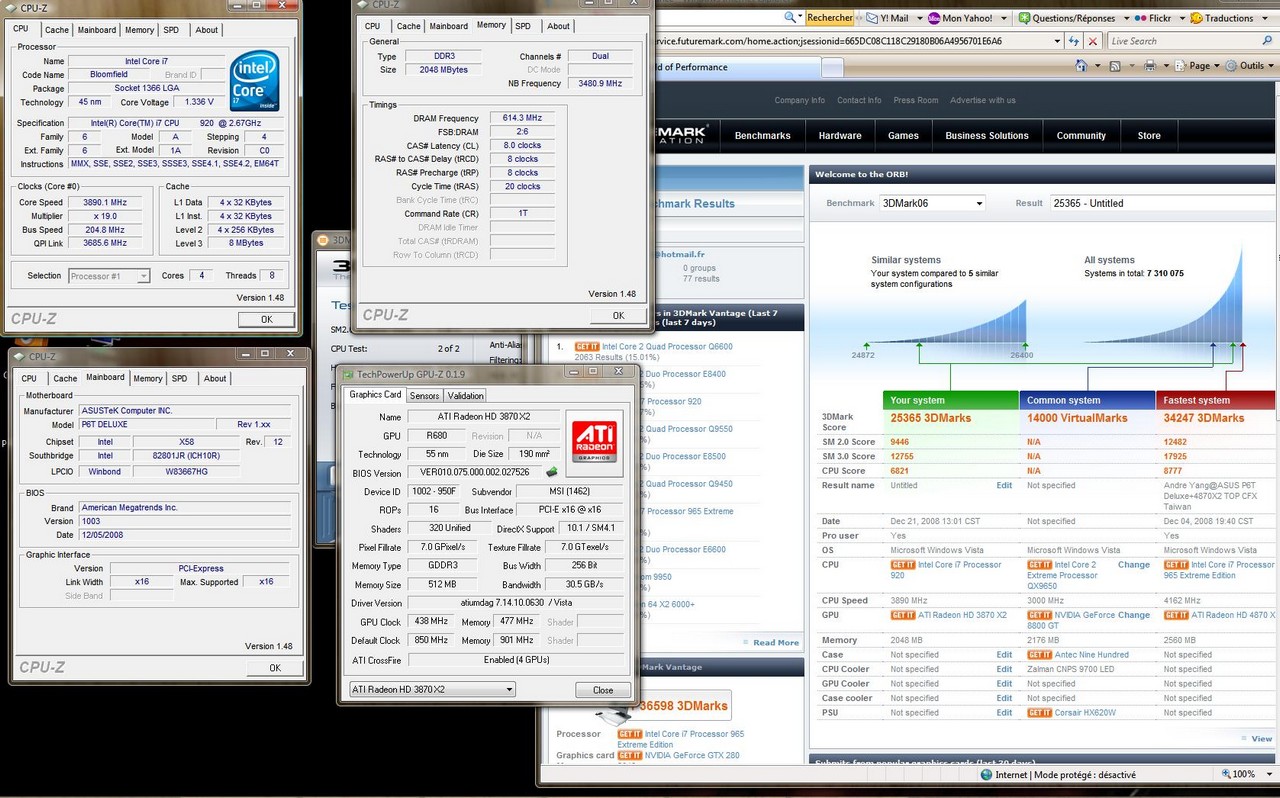This screenshot has width=1280, height=798.
Task: Expand the Print button dropdown arrow
Action: pyautogui.click(x=1164, y=65)
